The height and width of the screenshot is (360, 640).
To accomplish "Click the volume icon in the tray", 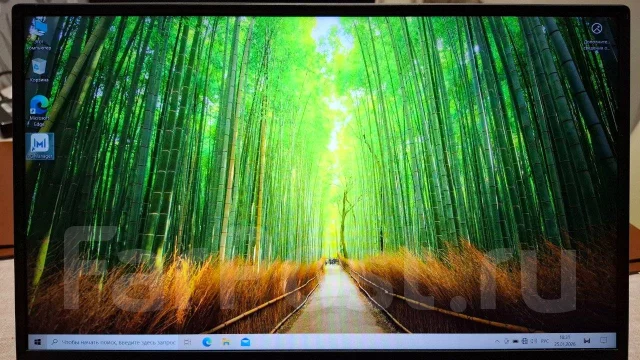I will pos(533,341).
